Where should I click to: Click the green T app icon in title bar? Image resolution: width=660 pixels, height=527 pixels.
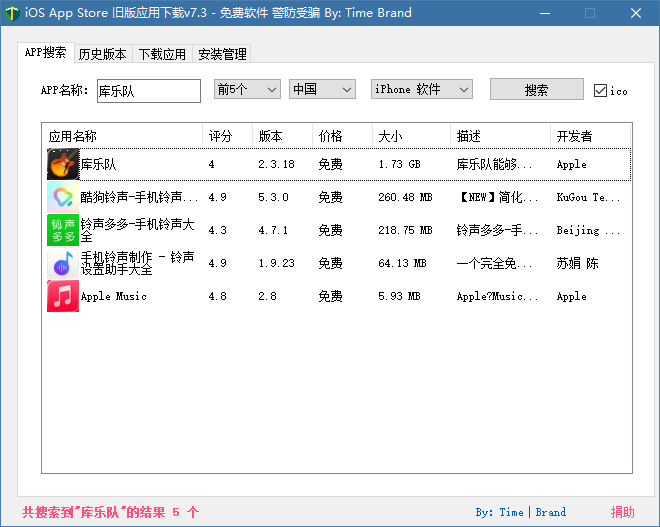[x=12, y=13]
